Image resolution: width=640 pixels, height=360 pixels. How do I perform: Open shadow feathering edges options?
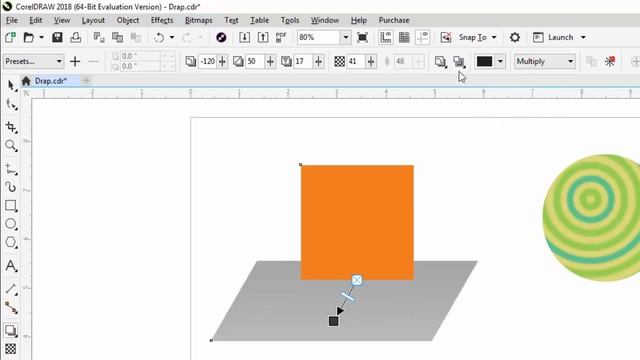point(459,61)
